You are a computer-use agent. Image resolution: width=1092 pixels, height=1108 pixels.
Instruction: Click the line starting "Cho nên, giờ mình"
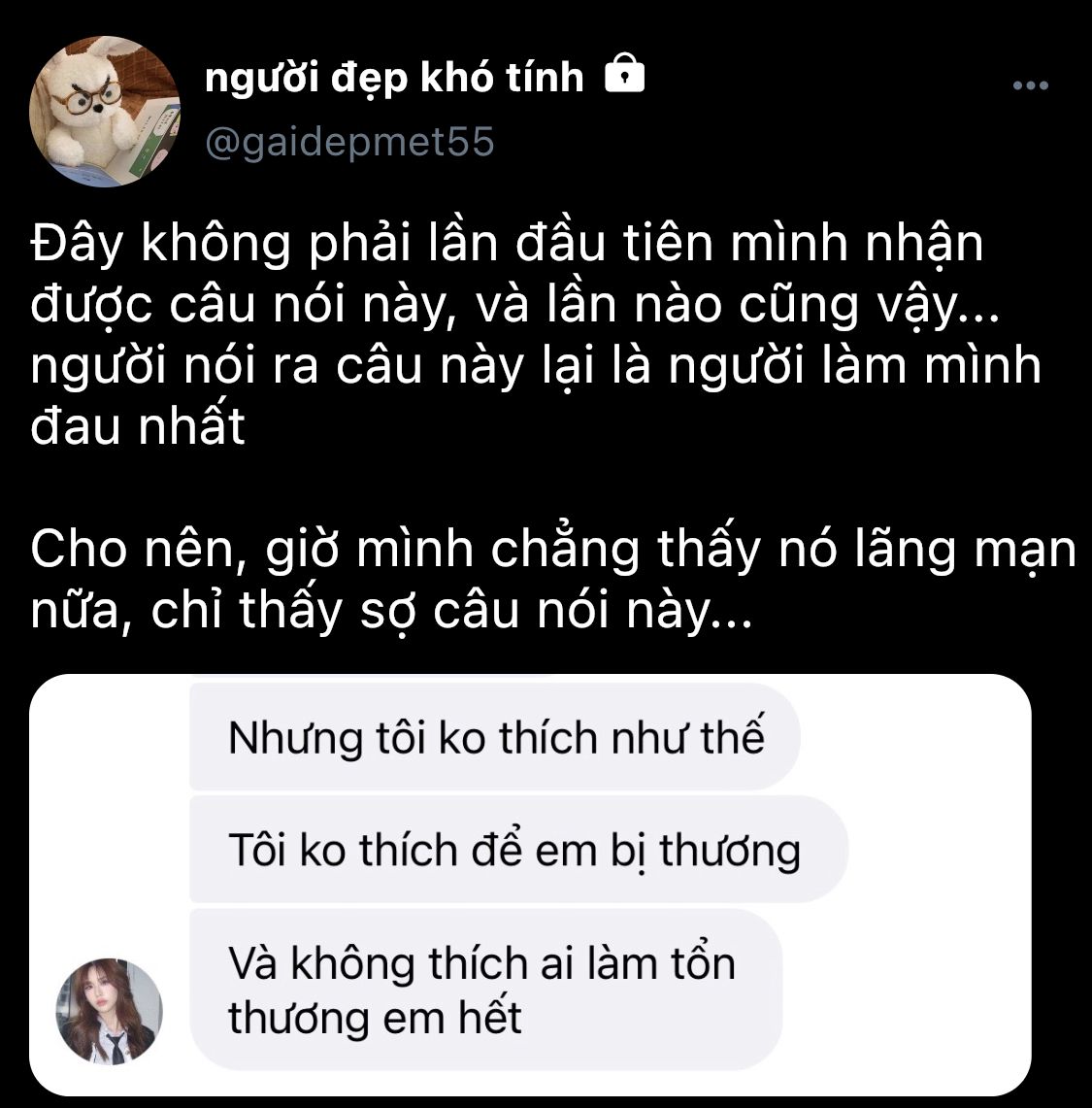553,550
